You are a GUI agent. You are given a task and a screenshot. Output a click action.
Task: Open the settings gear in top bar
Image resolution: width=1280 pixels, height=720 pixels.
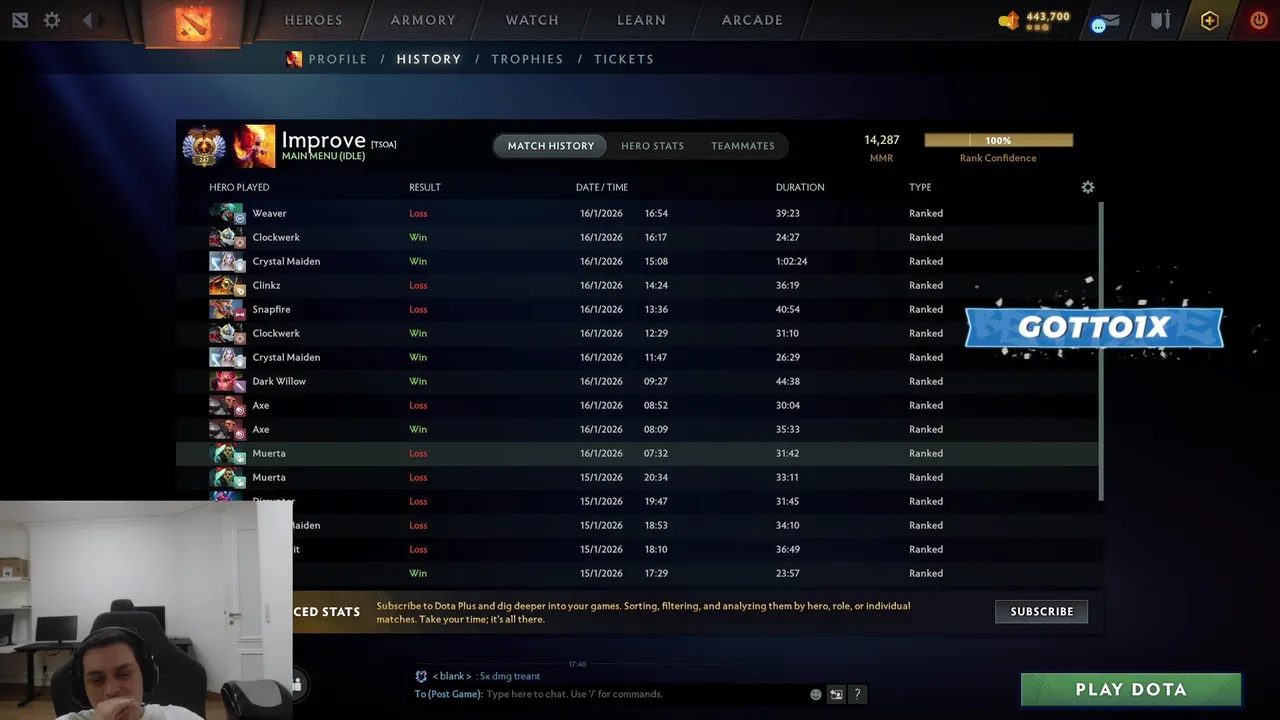click(x=52, y=20)
